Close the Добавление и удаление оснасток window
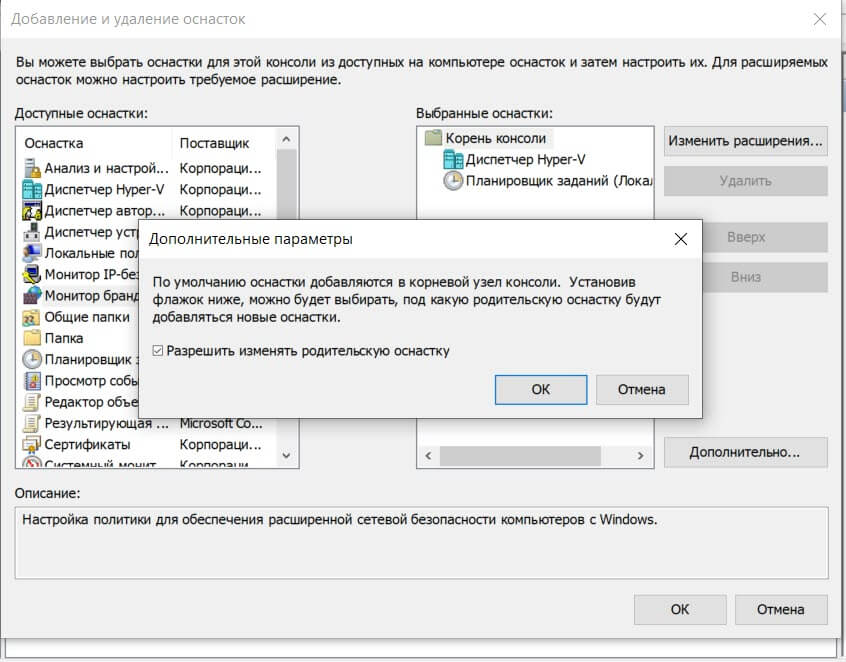846x662 pixels. pos(820,19)
